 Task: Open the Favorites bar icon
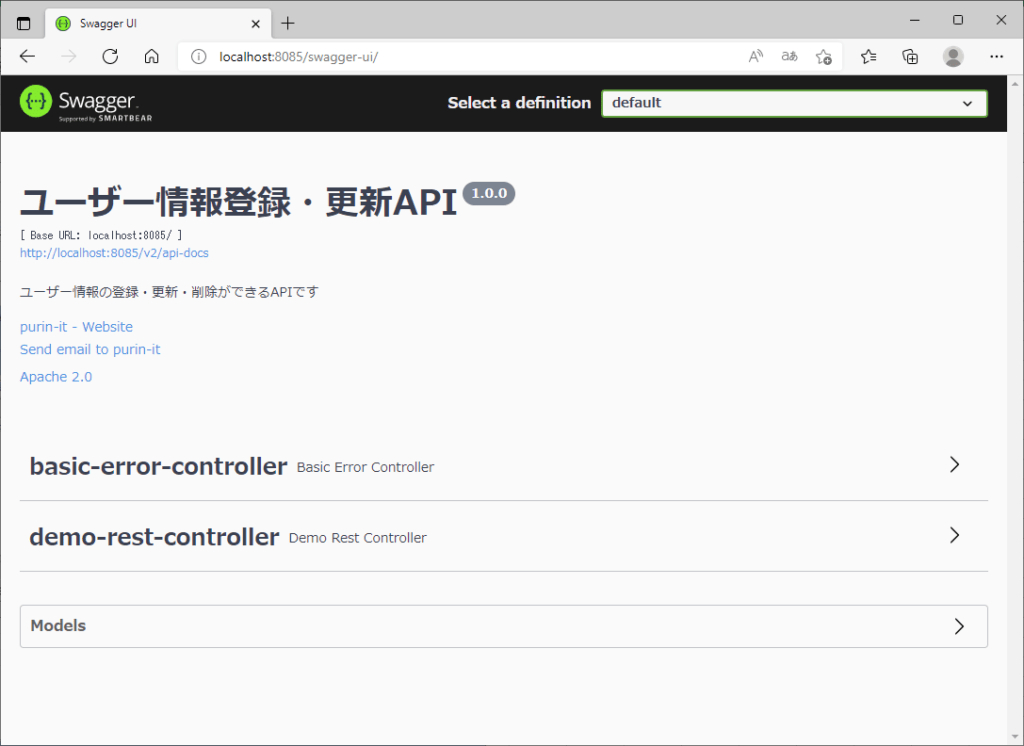tap(868, 57)
